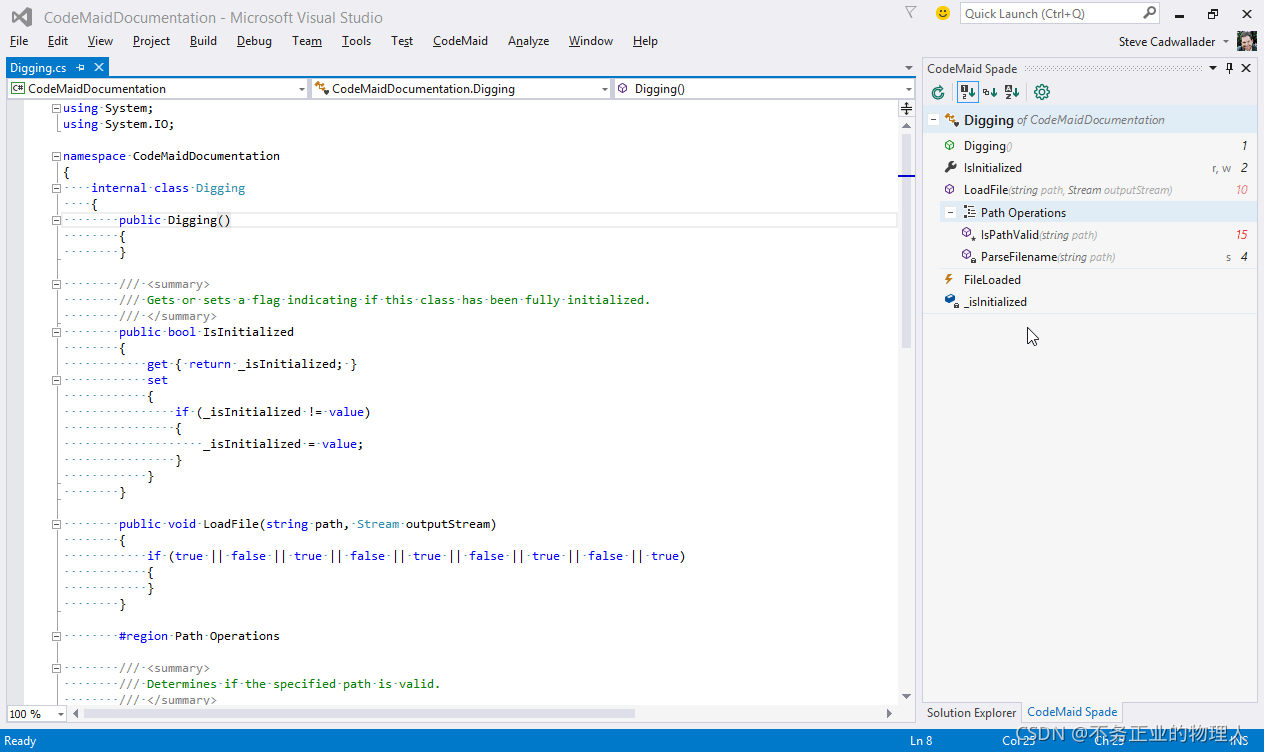The width and height of the screenshot is (1264, 752).
Task: Click the editor vertical scrollbar thumb
Action: click(907, 240)
